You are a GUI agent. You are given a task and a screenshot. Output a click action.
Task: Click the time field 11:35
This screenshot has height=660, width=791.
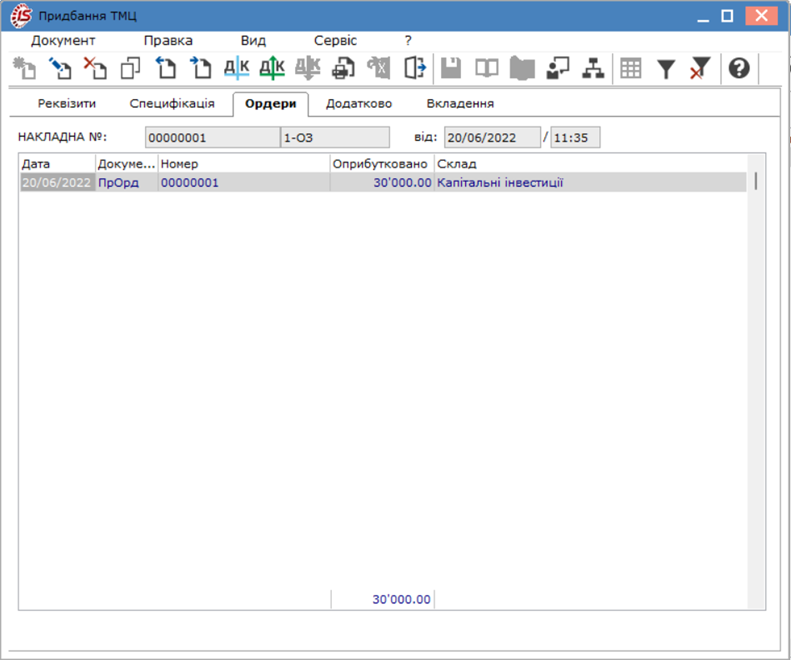[575, 137]
